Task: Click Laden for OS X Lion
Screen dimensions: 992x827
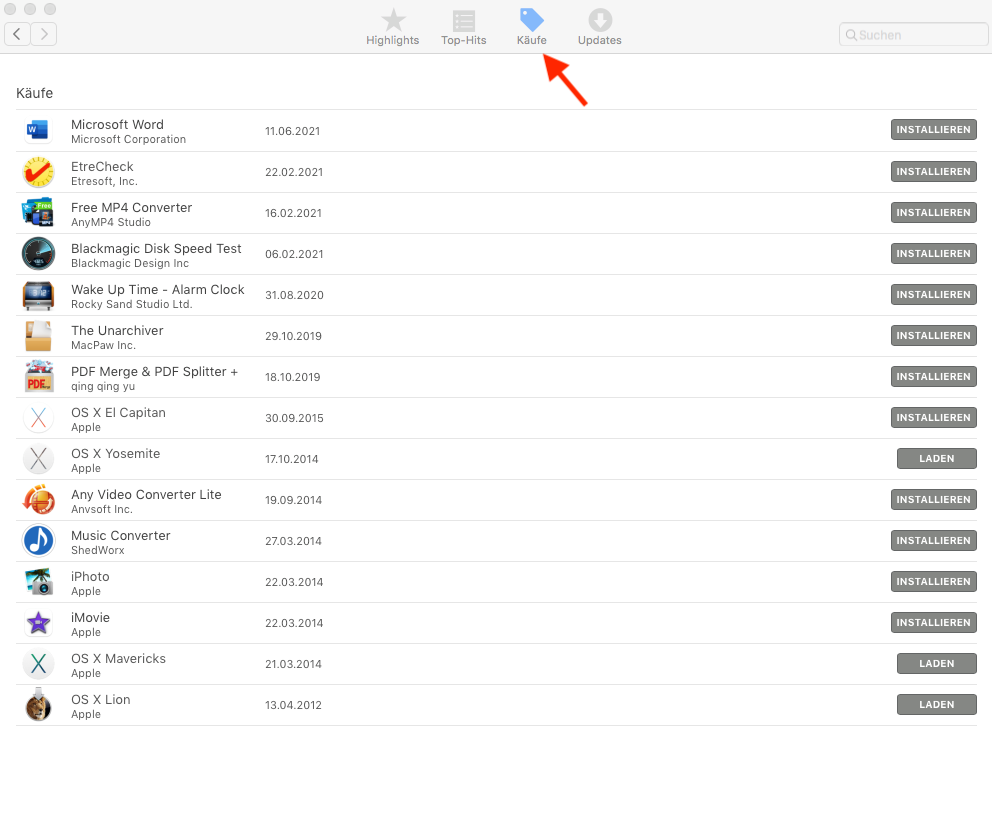Action: click(936, 705)
